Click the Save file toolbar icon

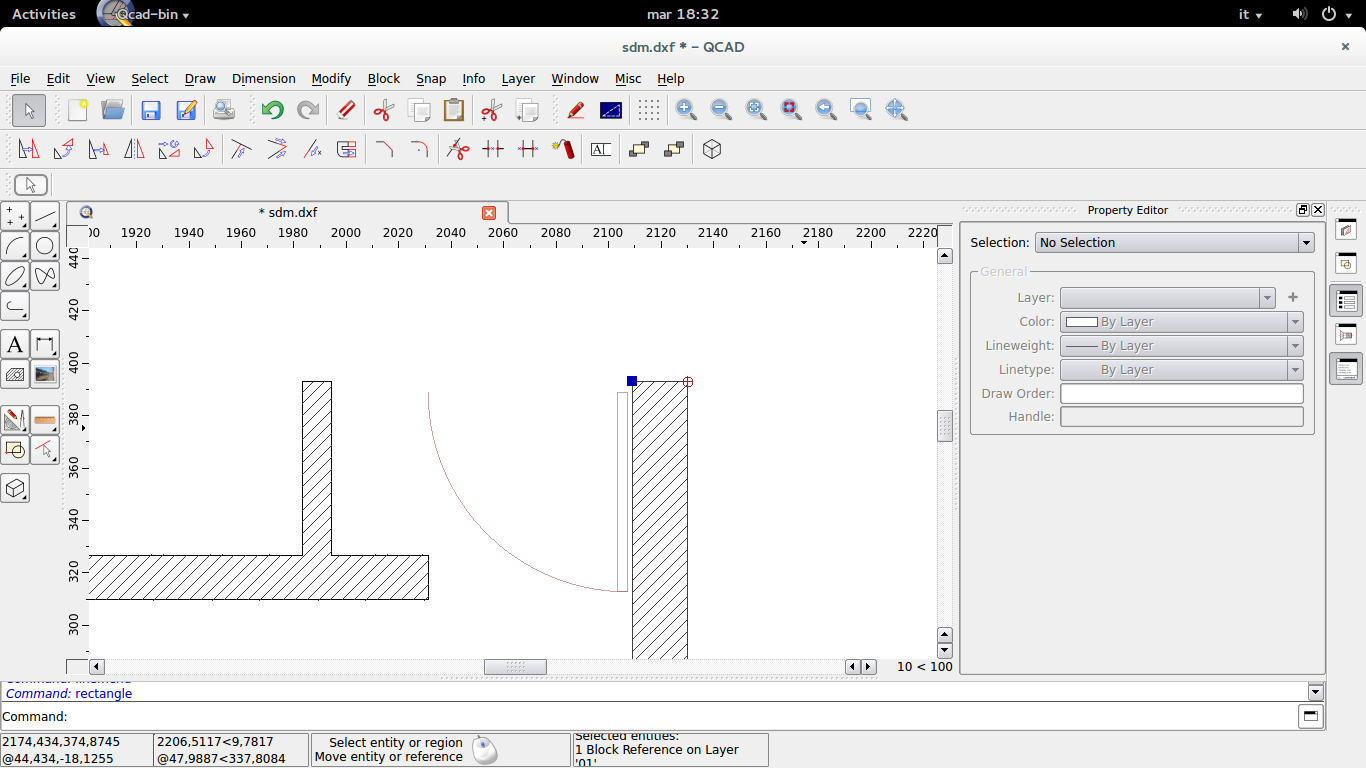pyautogui.click(x=151, y=110)
